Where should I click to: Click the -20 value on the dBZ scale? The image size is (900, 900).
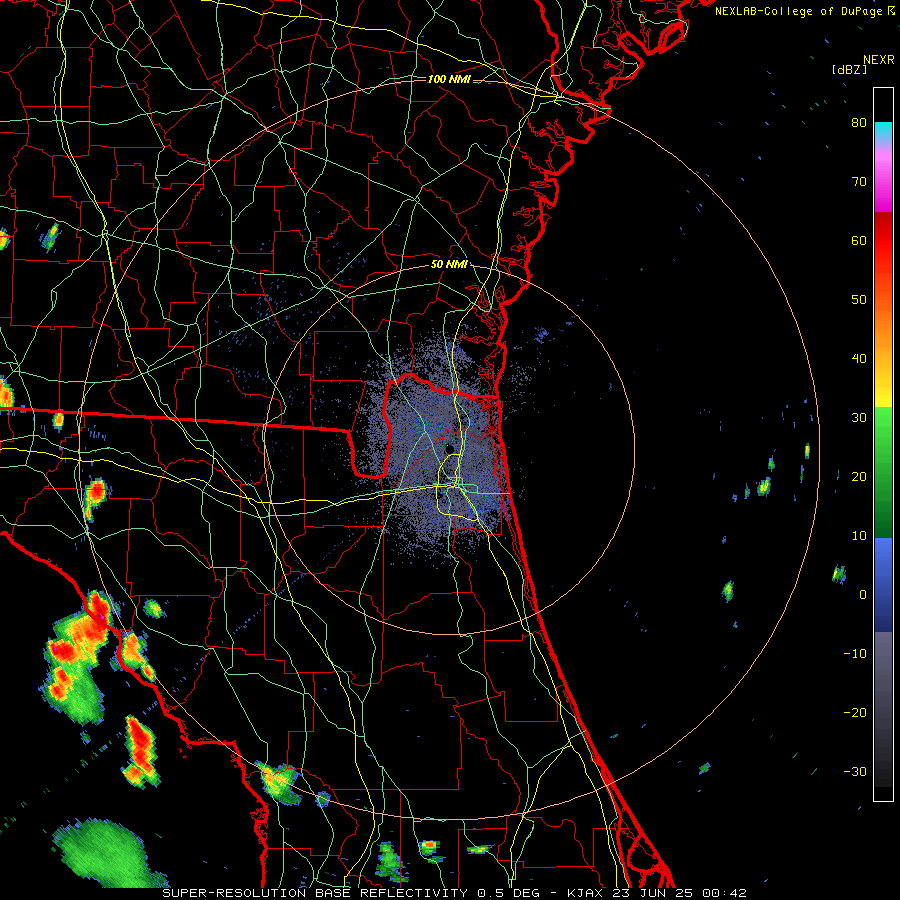[855, 712]
